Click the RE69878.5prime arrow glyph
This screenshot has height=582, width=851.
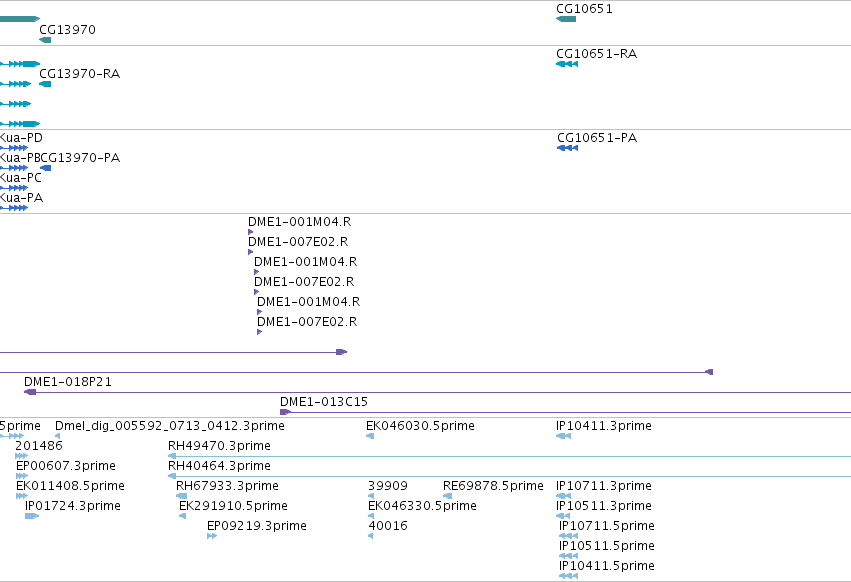[448, 496]
